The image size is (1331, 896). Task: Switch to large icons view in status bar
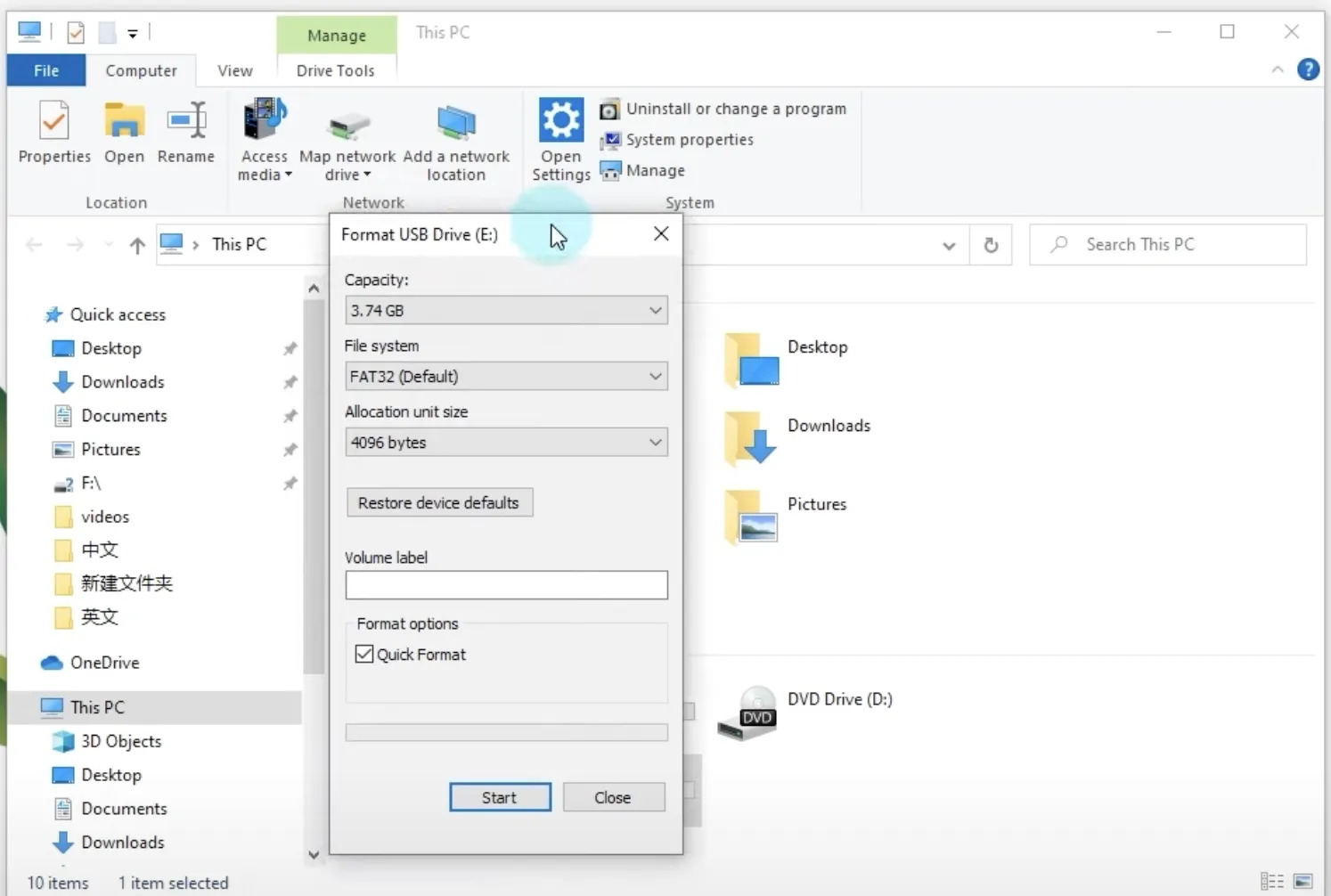pyautogui.click(x=1302, y=882)
